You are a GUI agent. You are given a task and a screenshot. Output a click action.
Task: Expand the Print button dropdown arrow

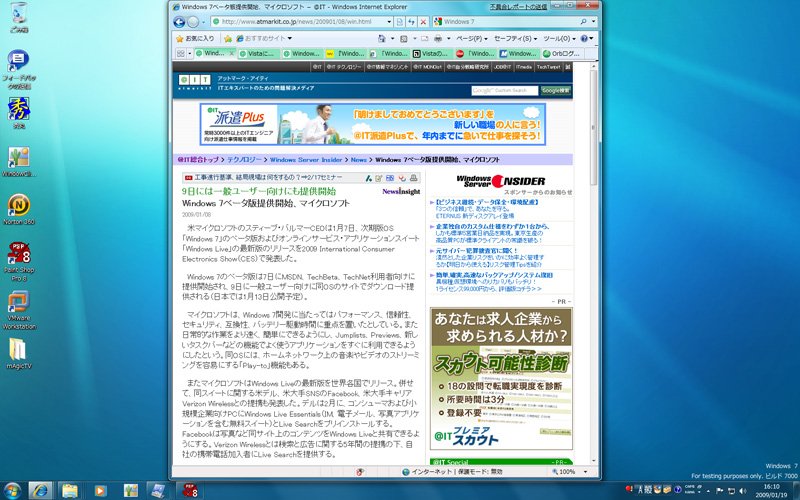(x=448, y=38)
